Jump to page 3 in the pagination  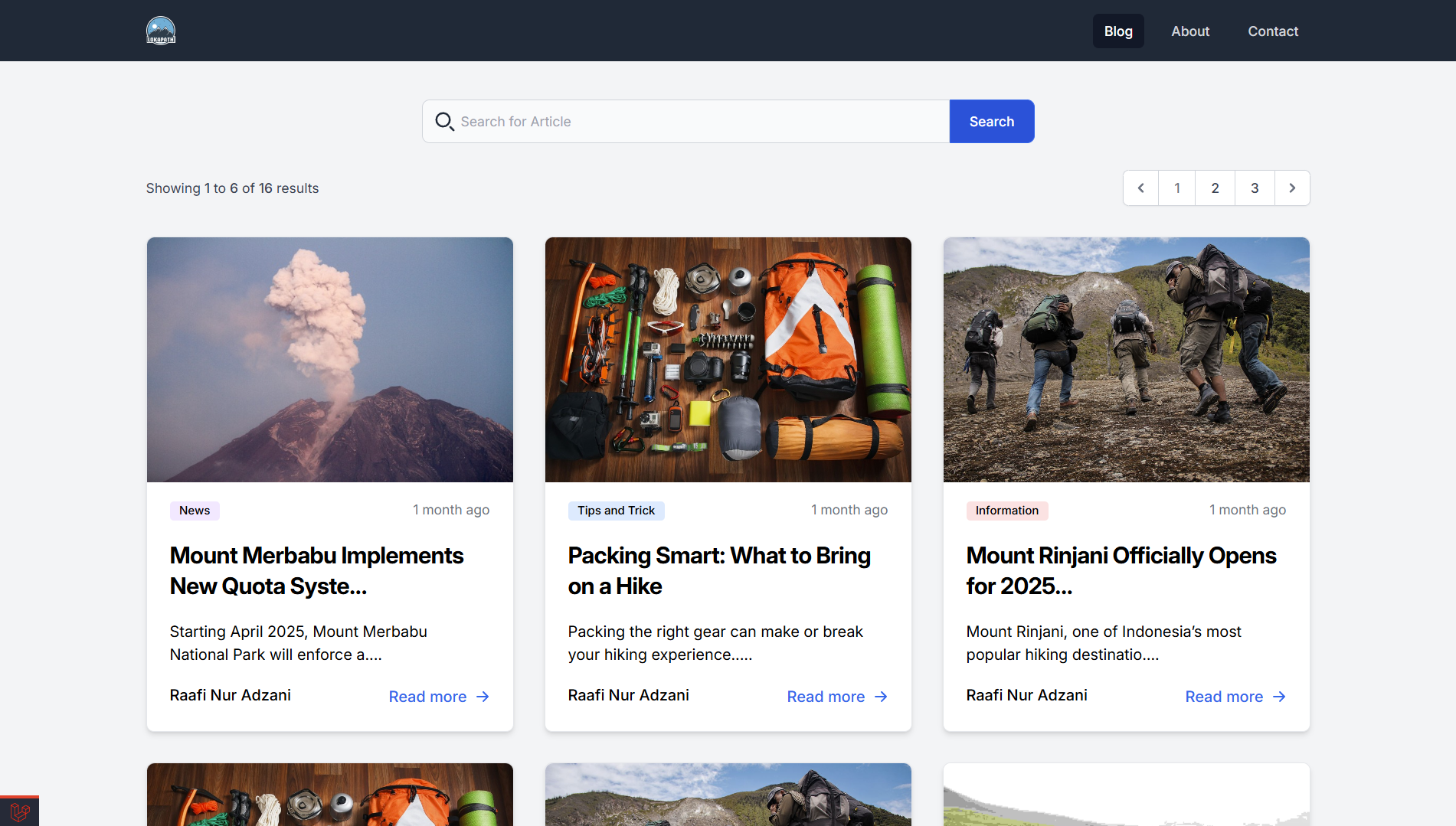(x=1255, y=188)
